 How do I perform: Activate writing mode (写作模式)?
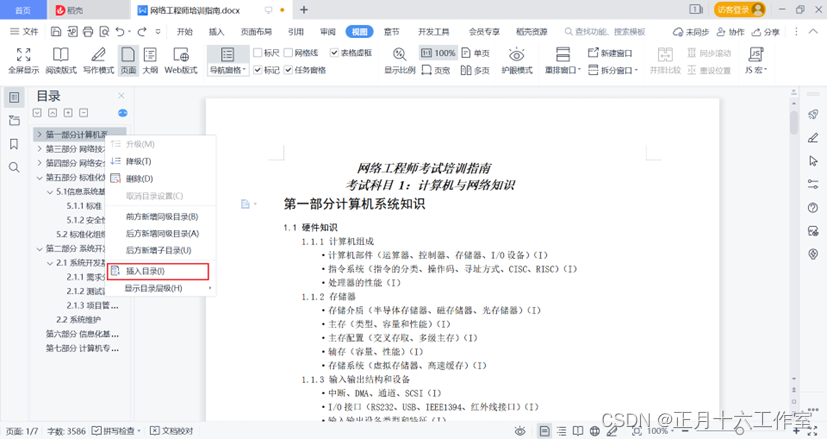(98, 59)
